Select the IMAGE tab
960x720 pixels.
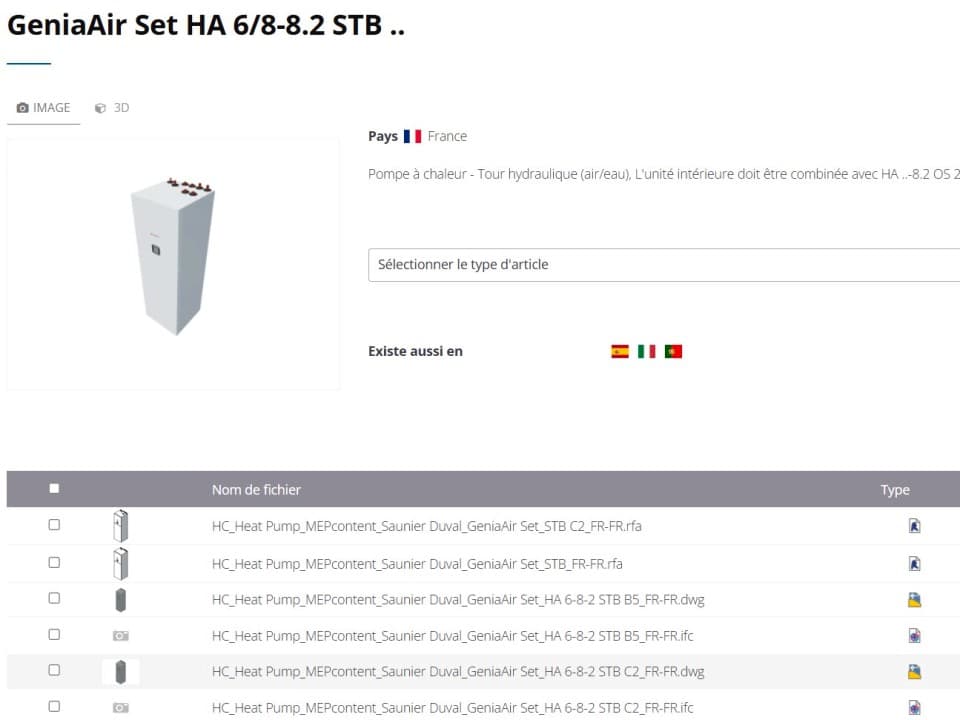pyautogui.click(x=44, y=107)
